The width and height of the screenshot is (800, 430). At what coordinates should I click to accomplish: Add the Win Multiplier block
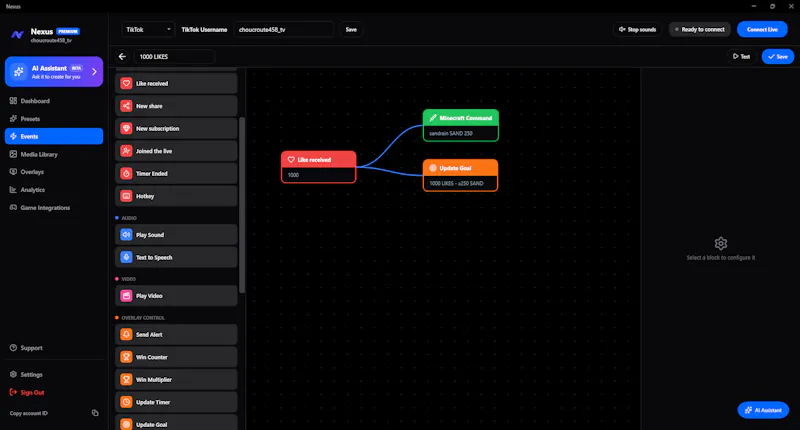pyautogui.click(x=176, y=380)
